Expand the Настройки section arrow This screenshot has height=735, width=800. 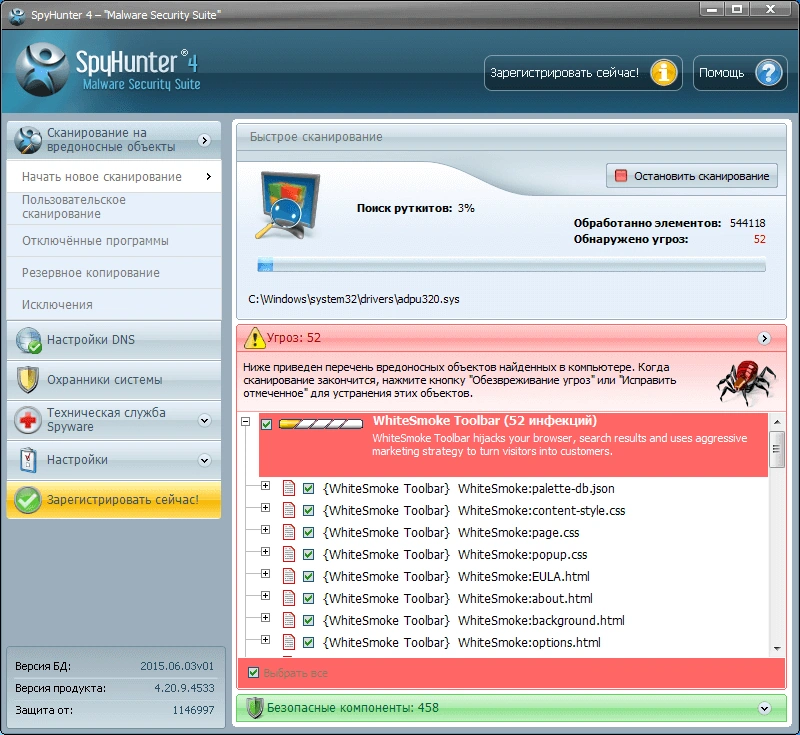(205, 460)
